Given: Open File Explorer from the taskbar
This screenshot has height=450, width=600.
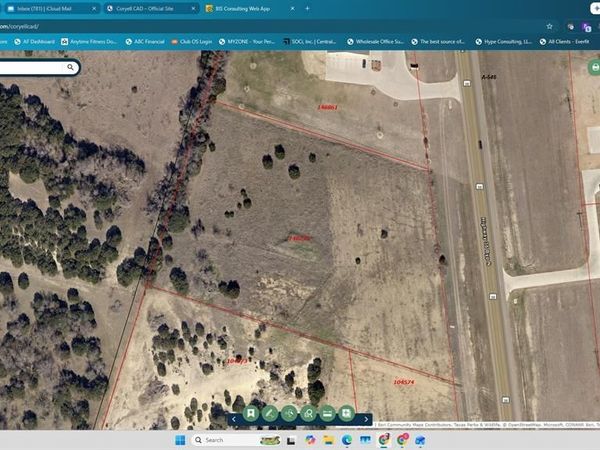Looking at the screenshot, I should [328, 440].
